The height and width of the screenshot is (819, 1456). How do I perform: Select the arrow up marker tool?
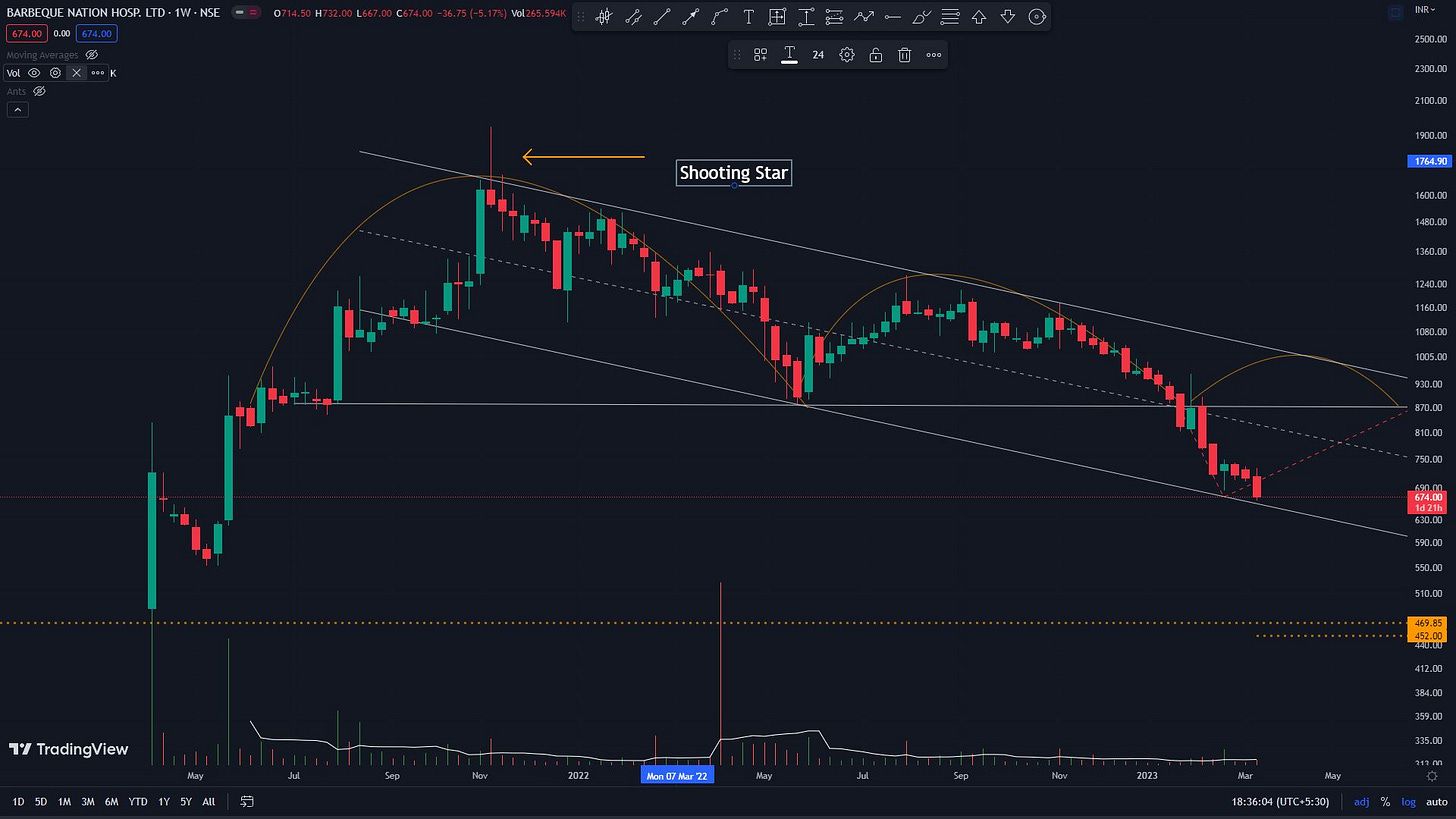pyautogui.click(x=980, y=17)
